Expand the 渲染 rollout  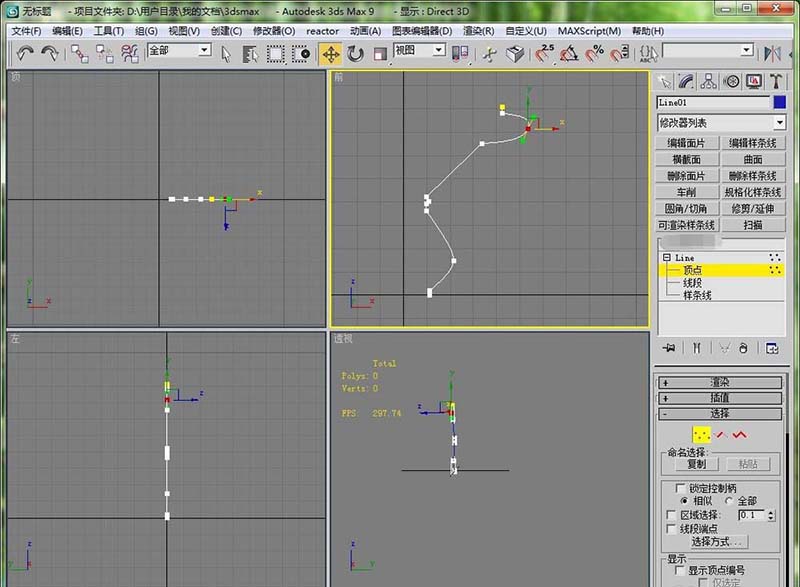click(720, 382)
